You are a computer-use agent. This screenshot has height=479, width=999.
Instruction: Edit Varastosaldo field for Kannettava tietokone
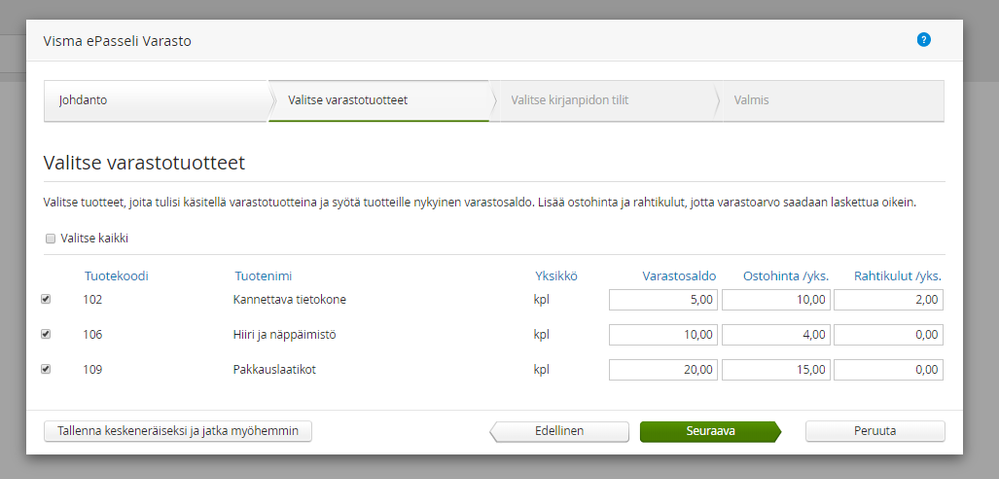(664, 299)
